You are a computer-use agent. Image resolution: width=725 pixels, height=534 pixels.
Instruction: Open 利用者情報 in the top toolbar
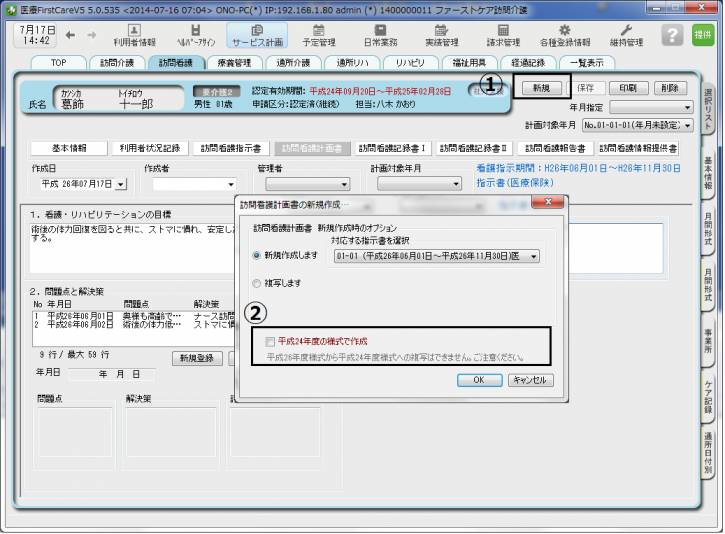134,35
